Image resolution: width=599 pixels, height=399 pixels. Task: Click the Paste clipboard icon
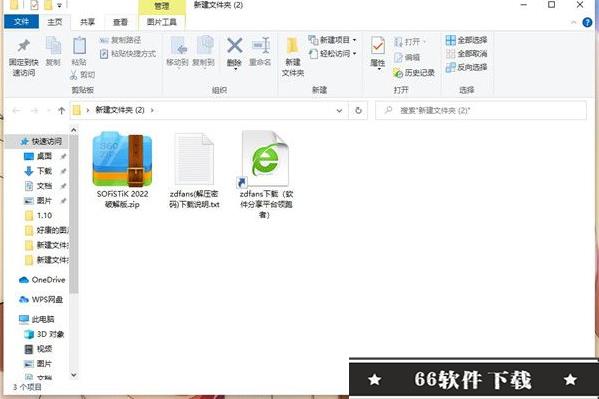pyautogui.click(x=79, y=46)
